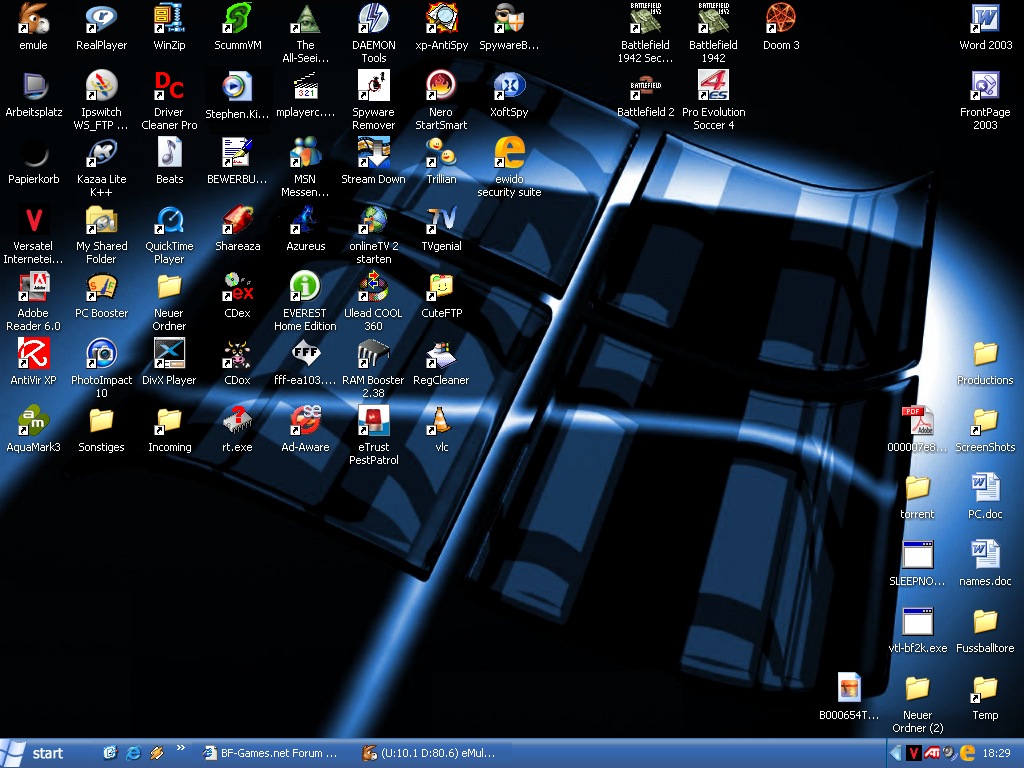Launch RealPlayer from the desktop
The image size is (1024, 768).
[101, 27]
